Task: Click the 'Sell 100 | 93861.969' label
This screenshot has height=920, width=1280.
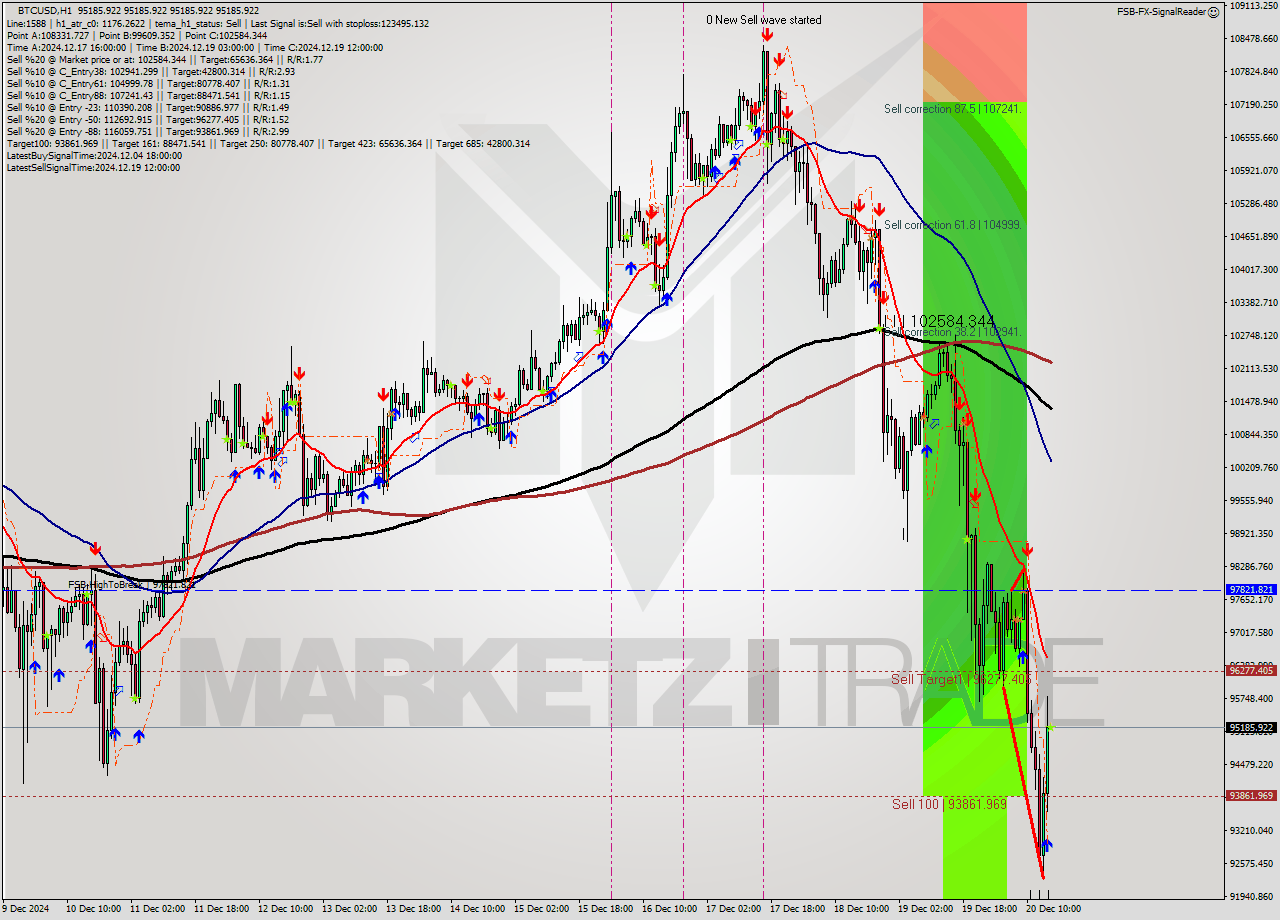Action: pos(949,804)
